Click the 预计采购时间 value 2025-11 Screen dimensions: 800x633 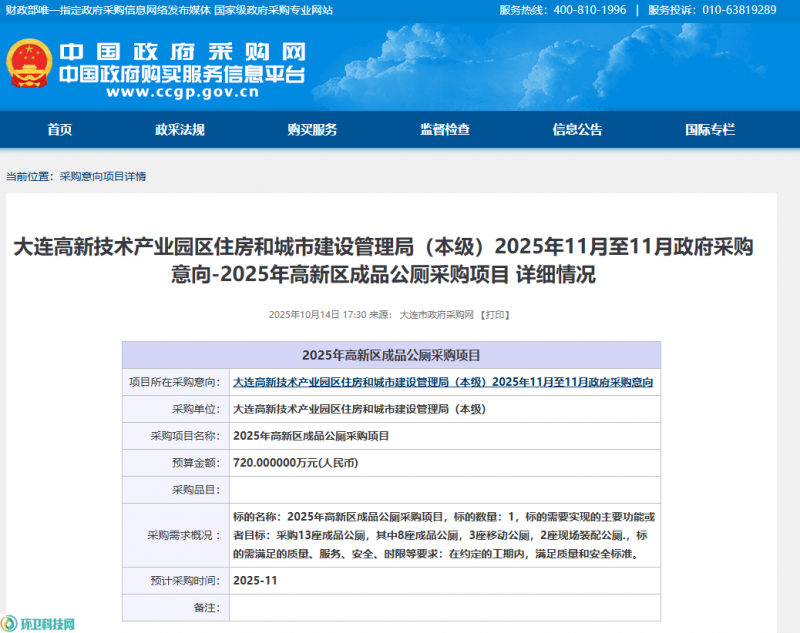253,580
